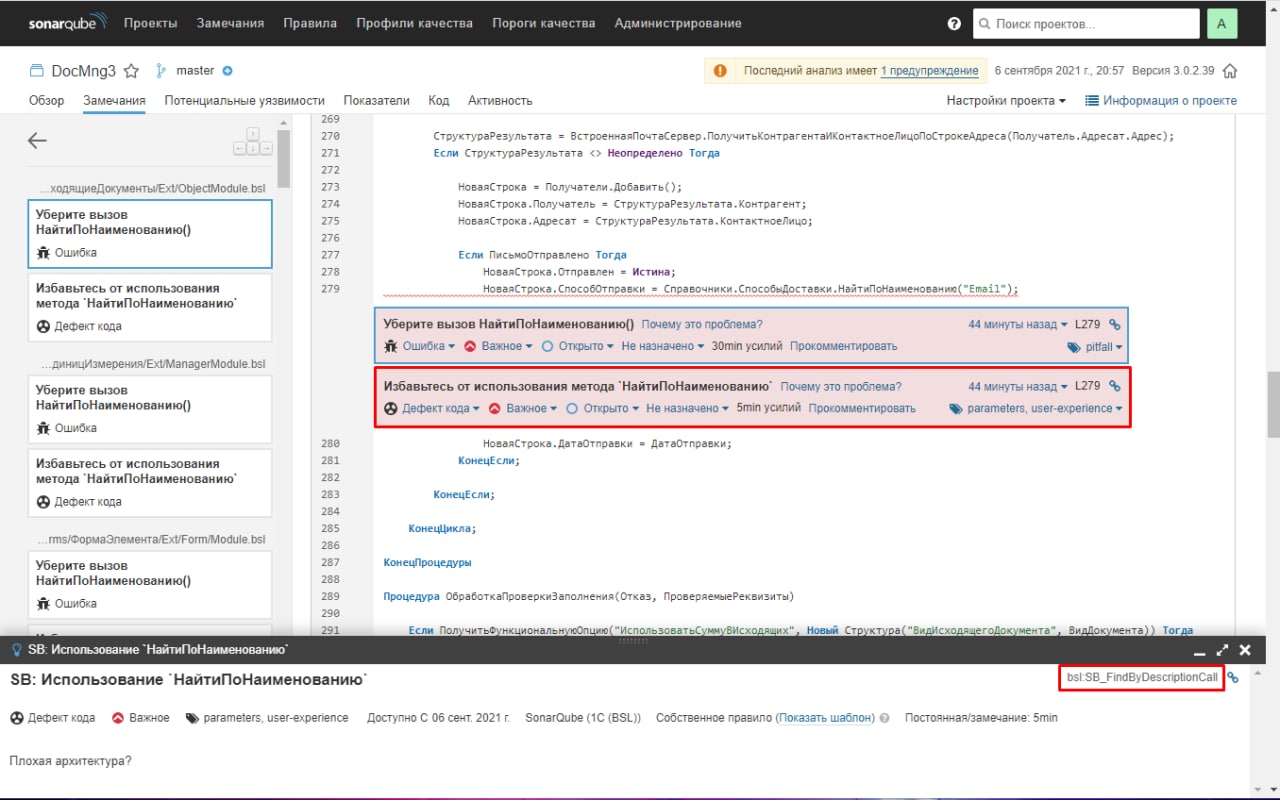
Task: Expand the bottom rule panel to full height
Action: click(1222, 650)
